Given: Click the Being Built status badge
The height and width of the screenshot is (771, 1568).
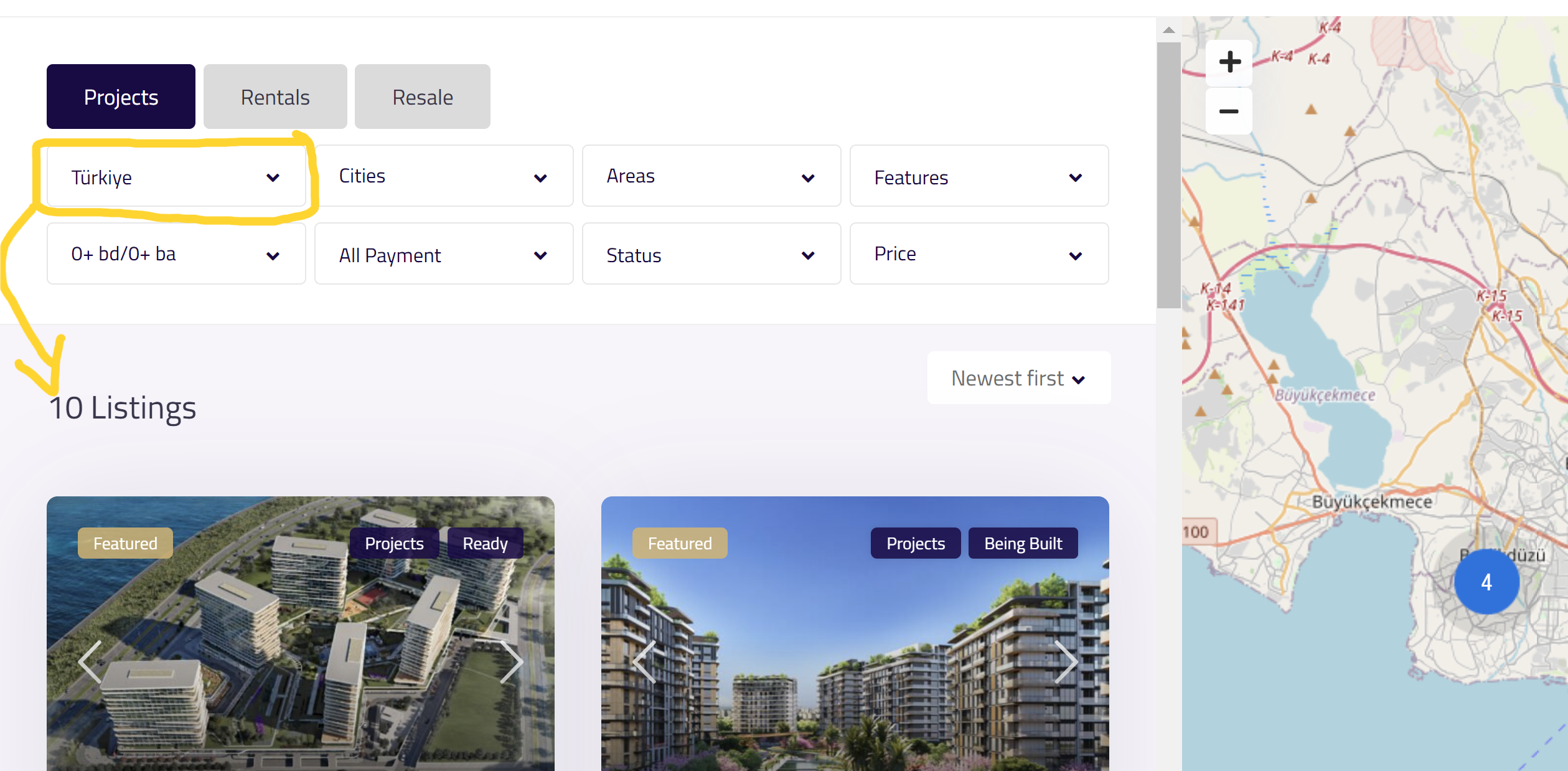Looking at the screenshot, I should pyautogui.click(x=1023, y=544).
